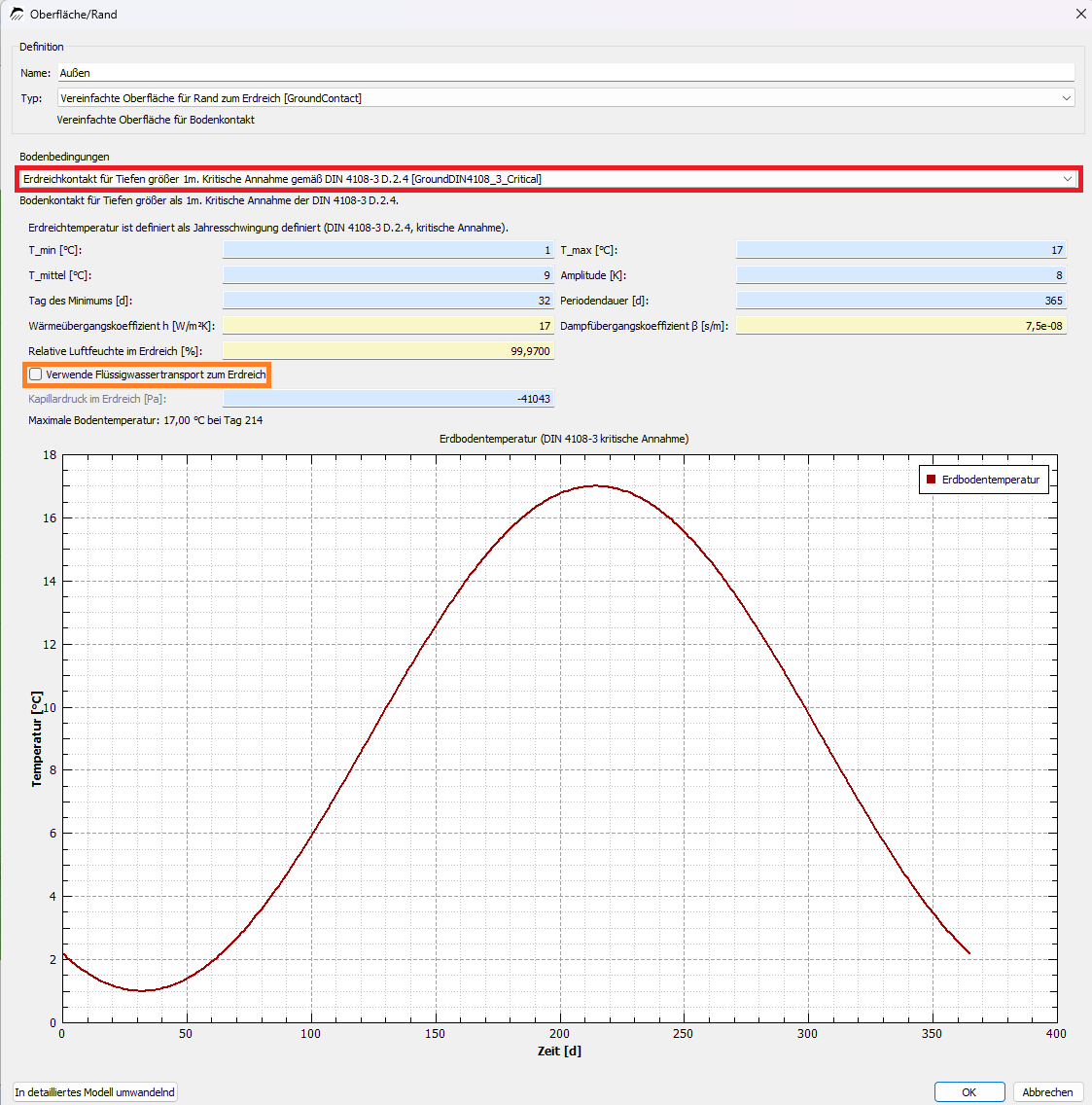This screenshot has width=1092, height=1105.
Task: Click the Bodenbedingungen group label
Action: 64,157
